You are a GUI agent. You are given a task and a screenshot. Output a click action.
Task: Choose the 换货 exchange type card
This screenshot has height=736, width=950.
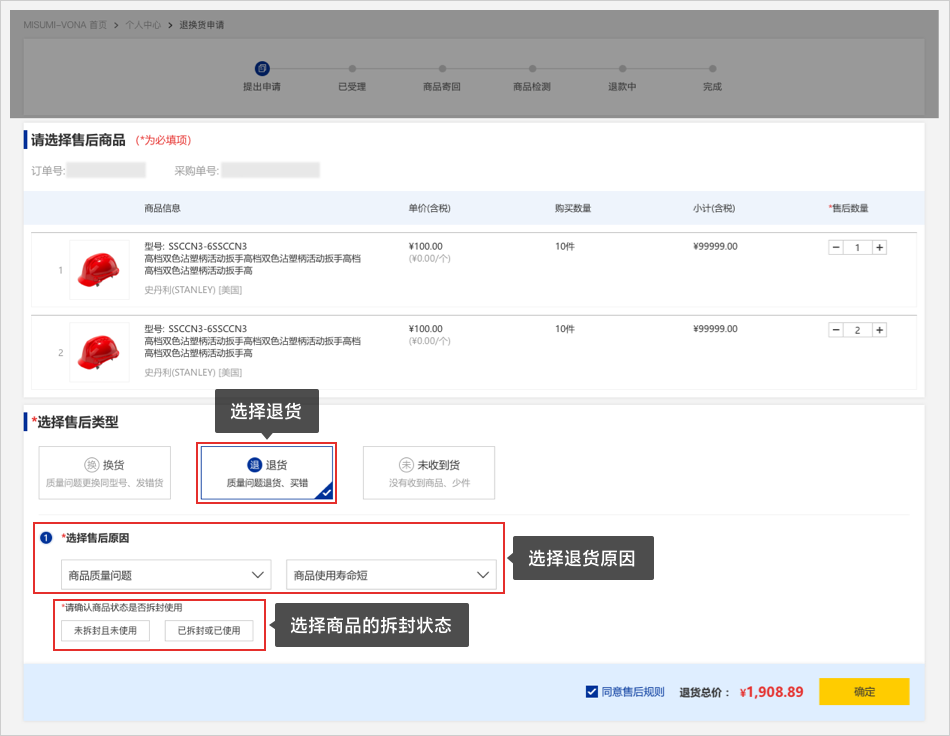coord(104,473)
